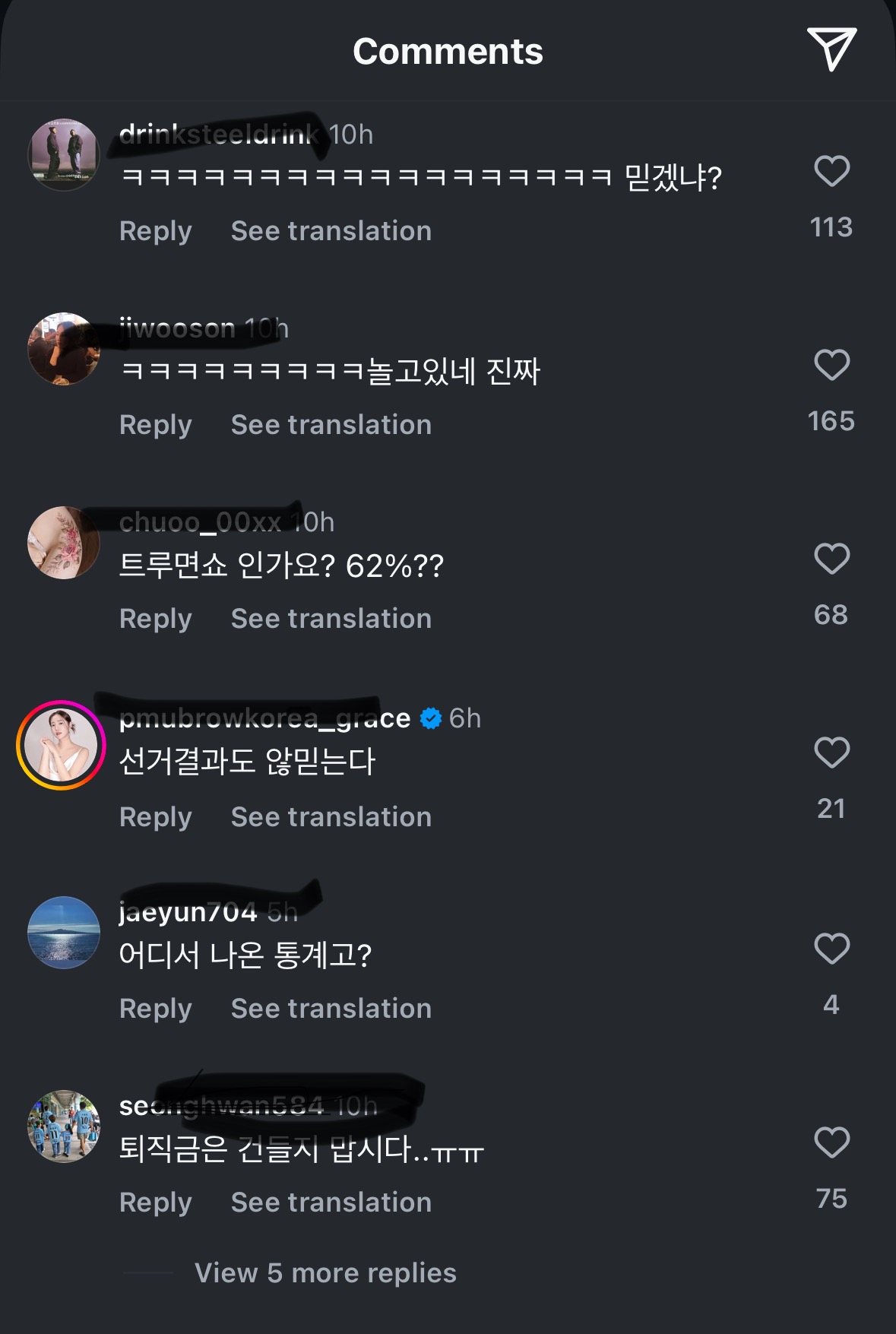
Task: Show translation for 놀고있네 진짜 comment
Action: coord(331,425)
